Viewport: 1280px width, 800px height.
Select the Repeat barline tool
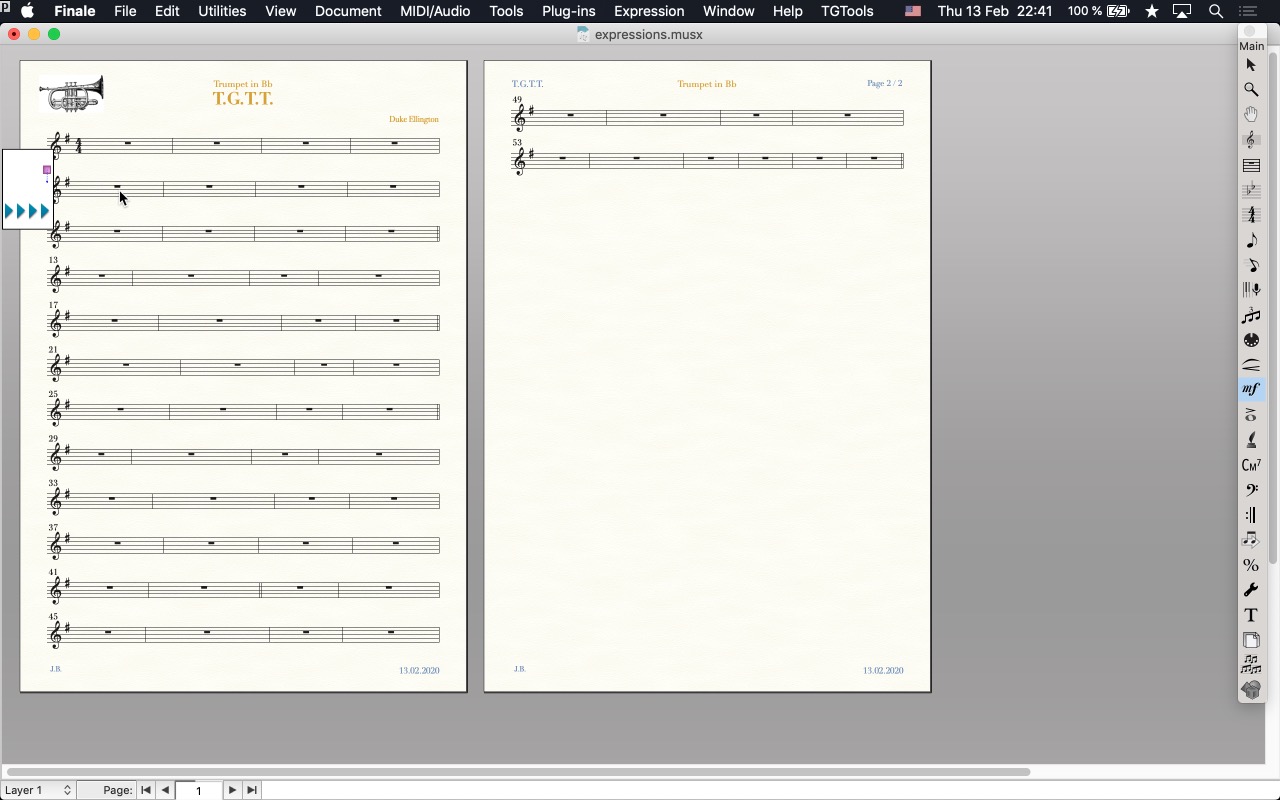pyautogui.click(x=1251, y=515)
